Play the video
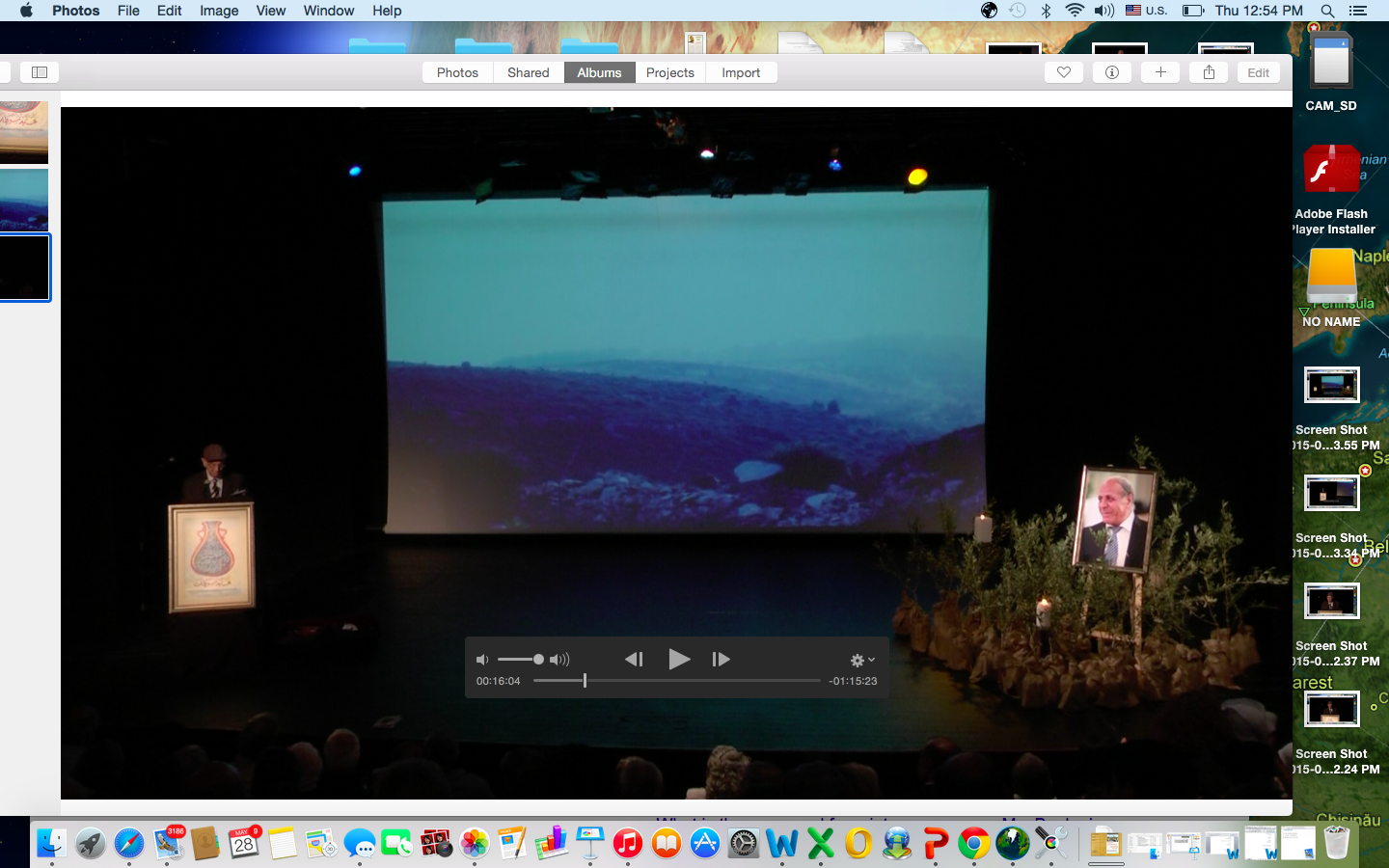The image size is (1389, 868). click(679, 659)
